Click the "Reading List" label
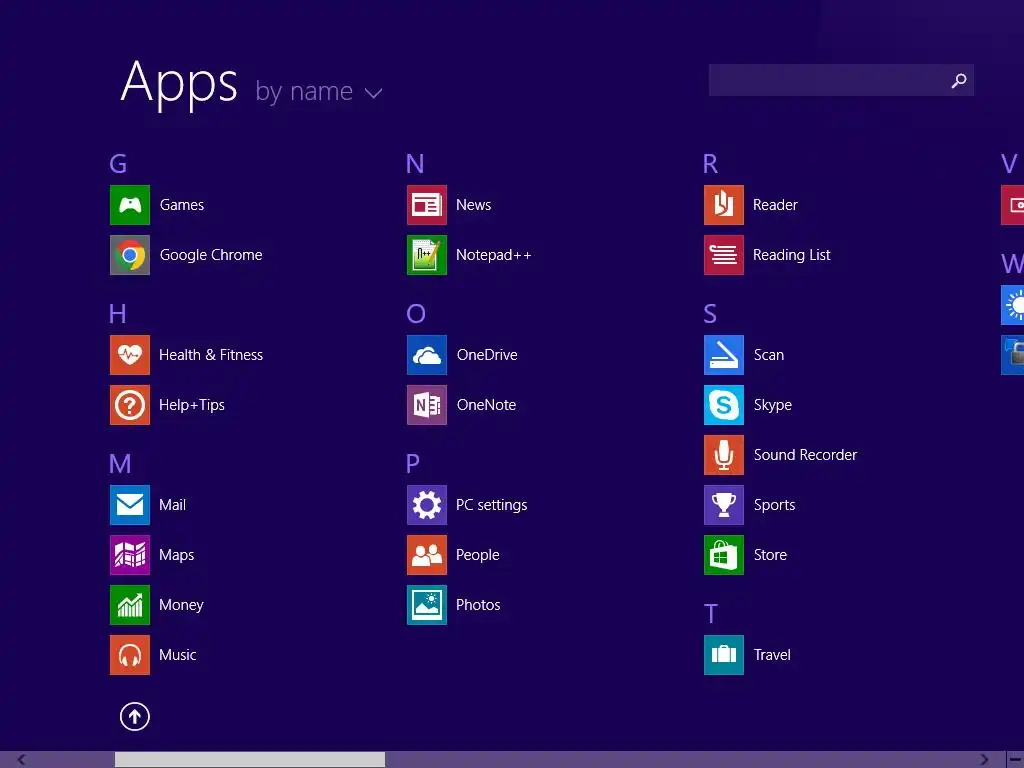 792,255
